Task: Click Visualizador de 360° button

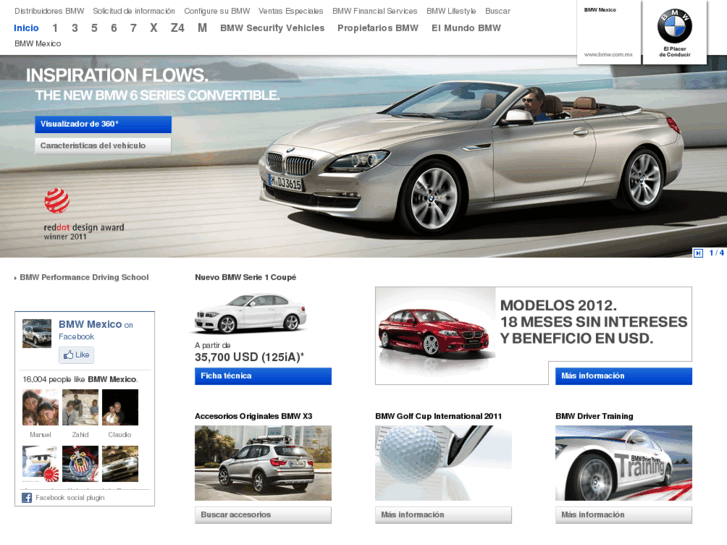Action: pos(103,124)
